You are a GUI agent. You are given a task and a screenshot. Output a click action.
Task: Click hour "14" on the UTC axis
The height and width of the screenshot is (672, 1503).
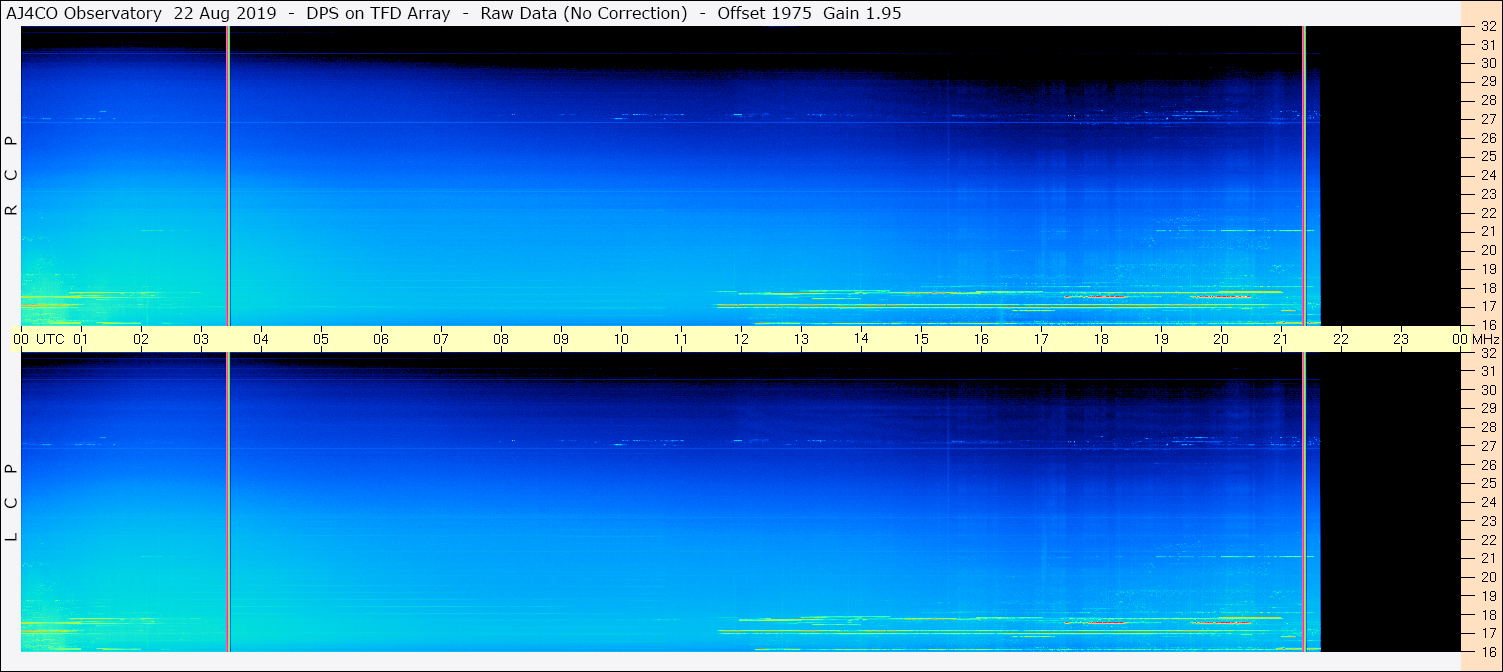861,338
